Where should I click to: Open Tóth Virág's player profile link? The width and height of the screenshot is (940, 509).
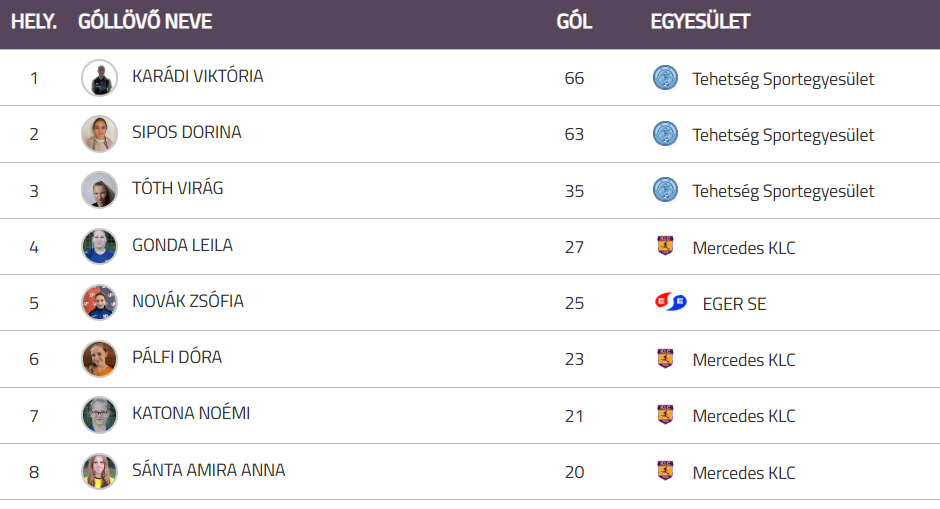[x=177, y=189]
